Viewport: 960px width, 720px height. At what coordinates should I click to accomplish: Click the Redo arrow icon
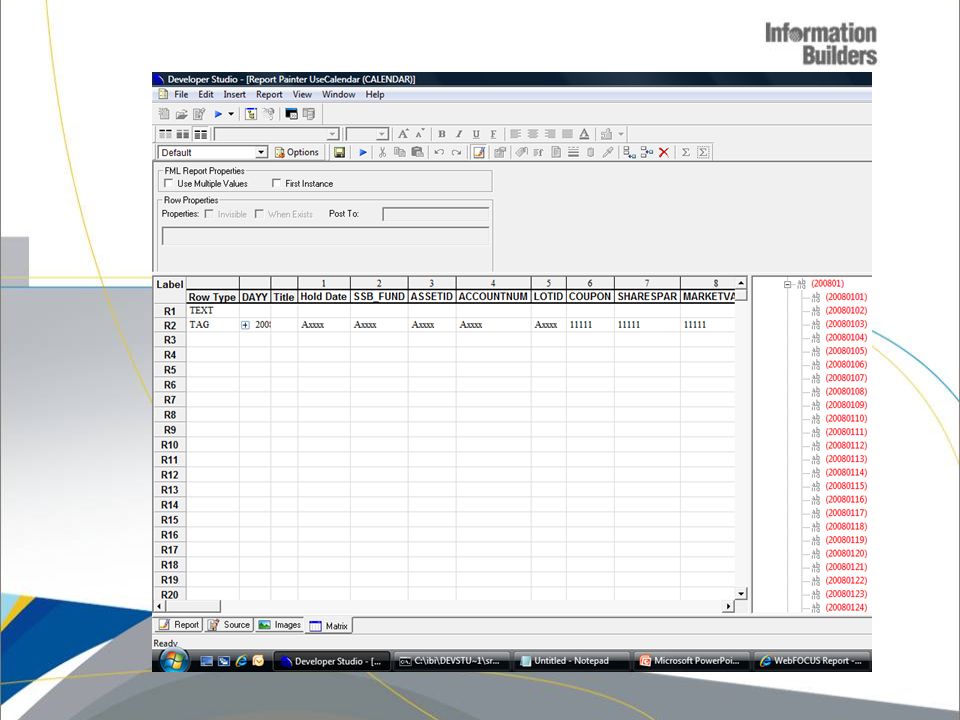point(456,152)
